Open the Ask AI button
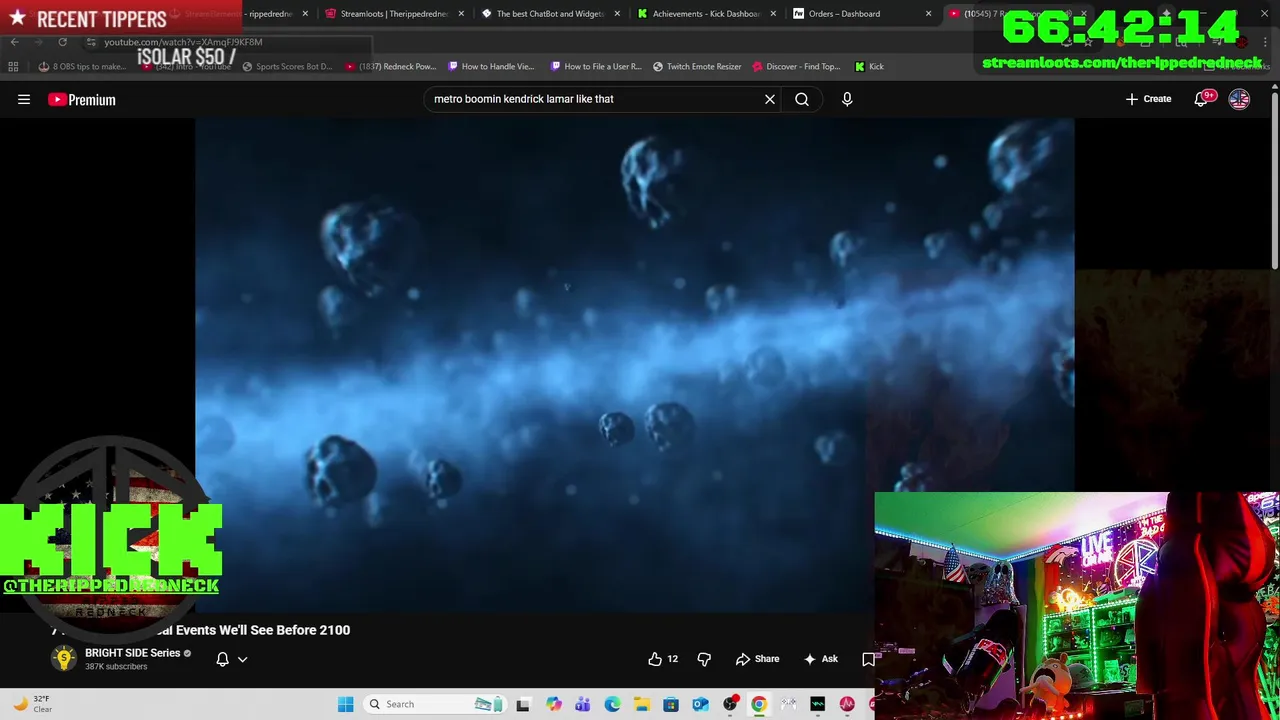Screen dimensions: 1280x720 point(820,659)
